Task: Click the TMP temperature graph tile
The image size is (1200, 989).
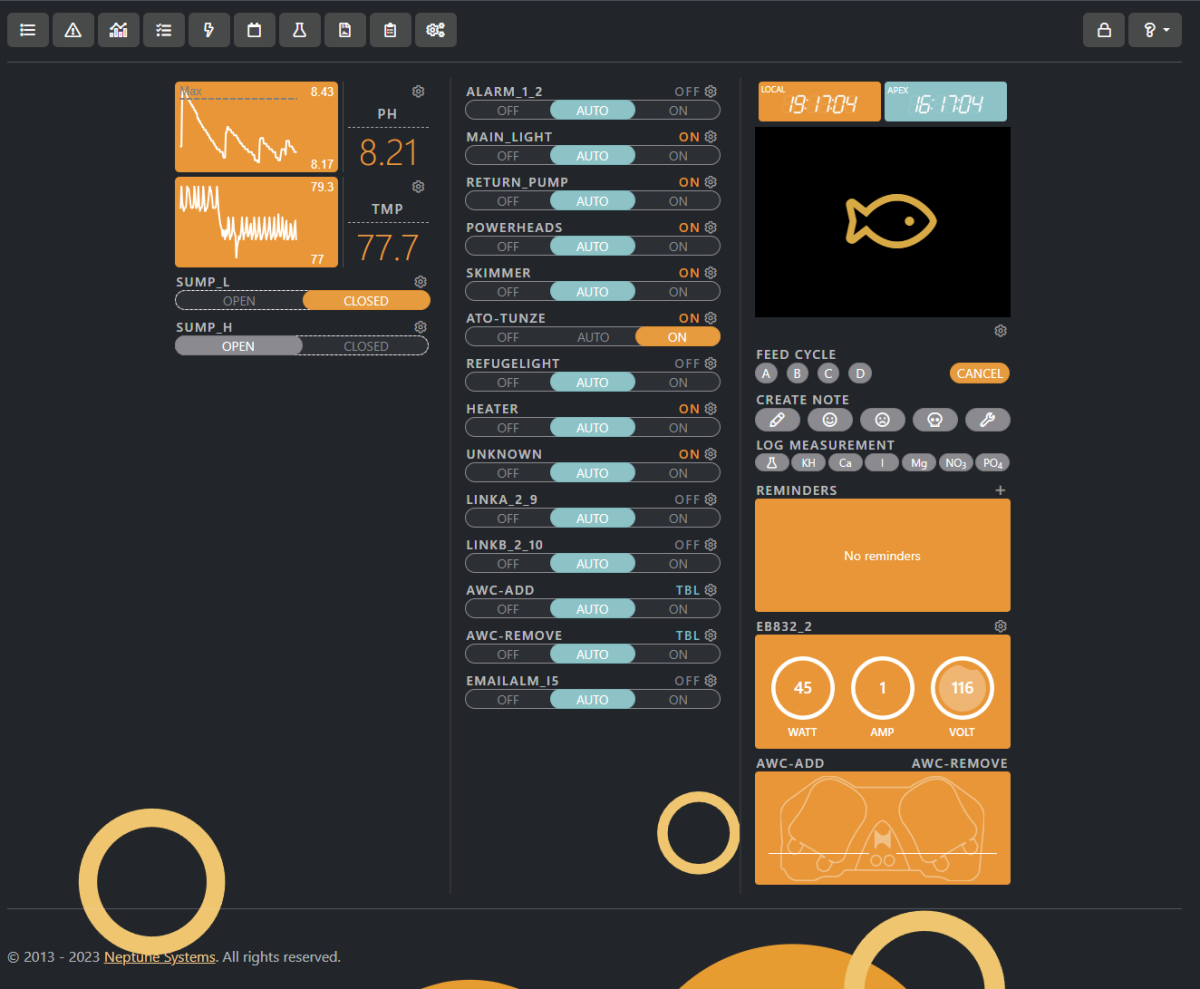Action: coord(257,223)
